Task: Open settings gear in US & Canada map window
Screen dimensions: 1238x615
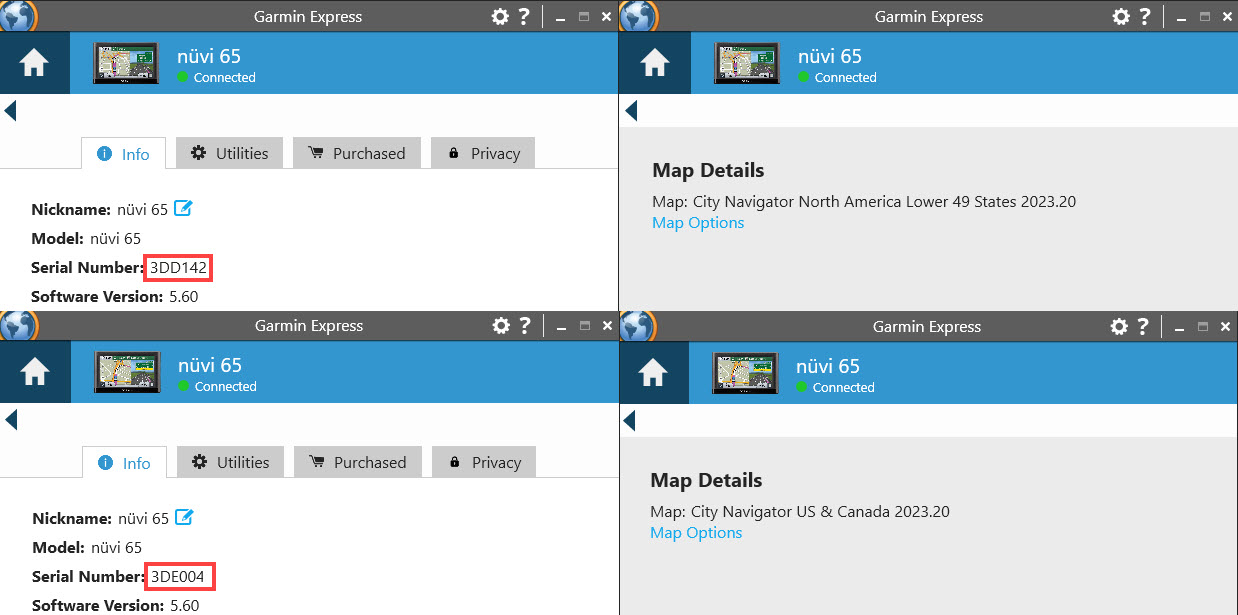Action: pos(1120,327)
